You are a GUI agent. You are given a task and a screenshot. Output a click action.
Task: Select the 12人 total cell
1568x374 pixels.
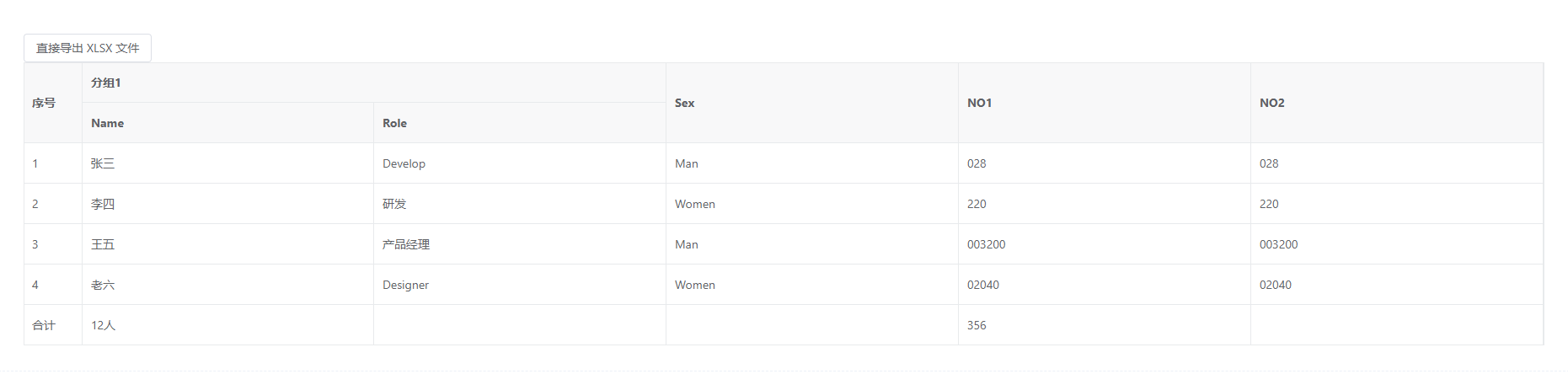tap(103, 325)
